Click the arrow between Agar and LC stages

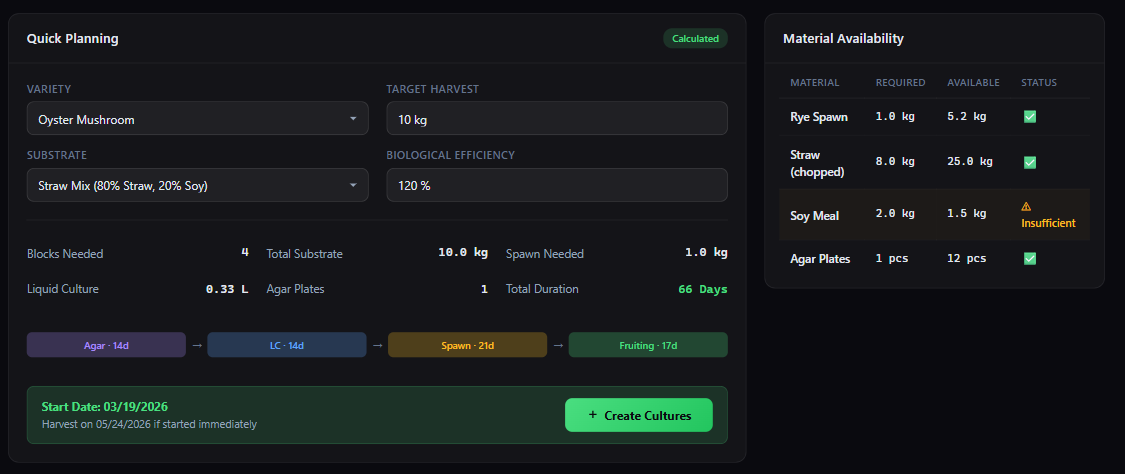click(197, 345)
